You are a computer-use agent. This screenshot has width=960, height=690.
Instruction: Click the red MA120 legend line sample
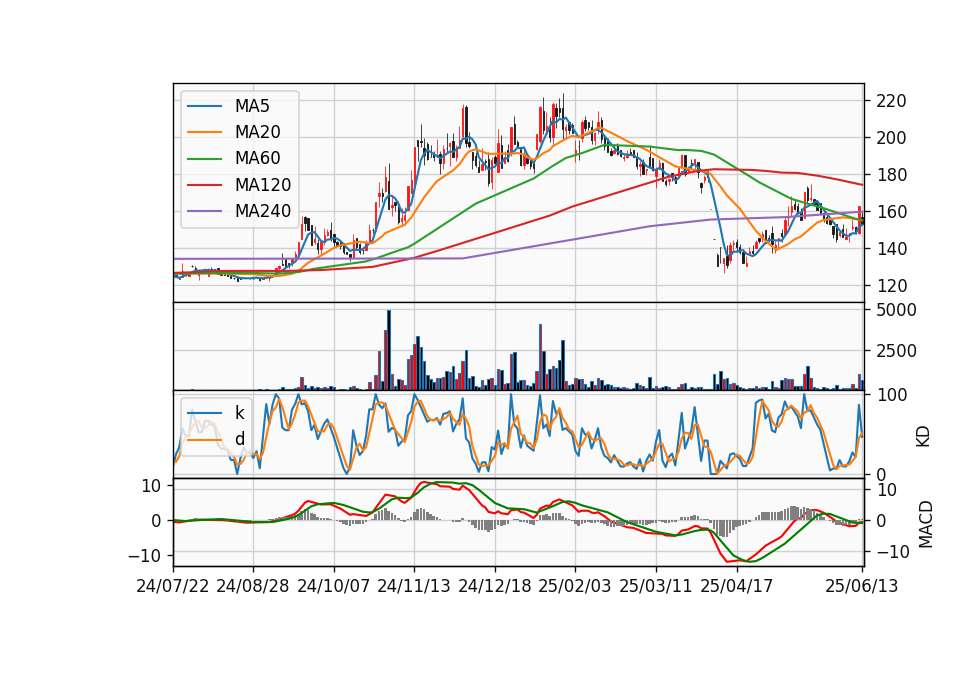204,185
